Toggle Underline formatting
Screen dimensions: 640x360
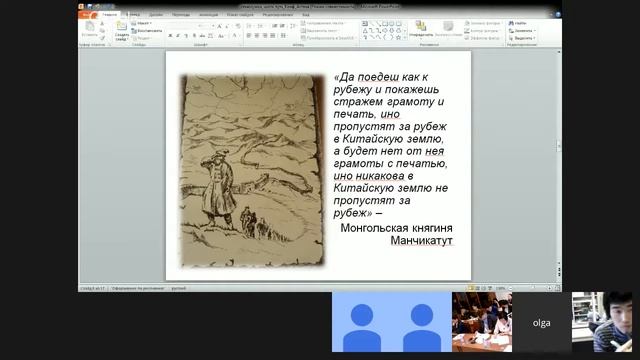pos(186,36)
